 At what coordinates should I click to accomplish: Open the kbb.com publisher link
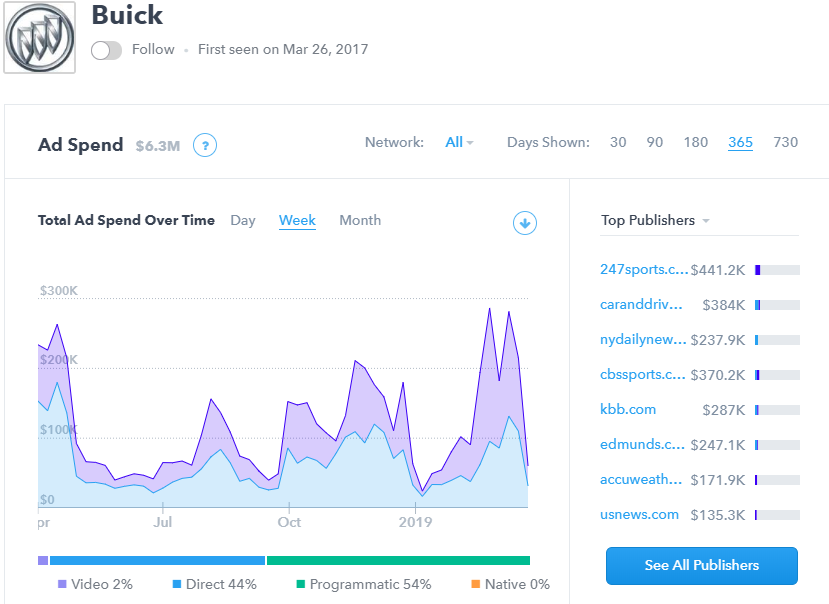pos(628,409)
